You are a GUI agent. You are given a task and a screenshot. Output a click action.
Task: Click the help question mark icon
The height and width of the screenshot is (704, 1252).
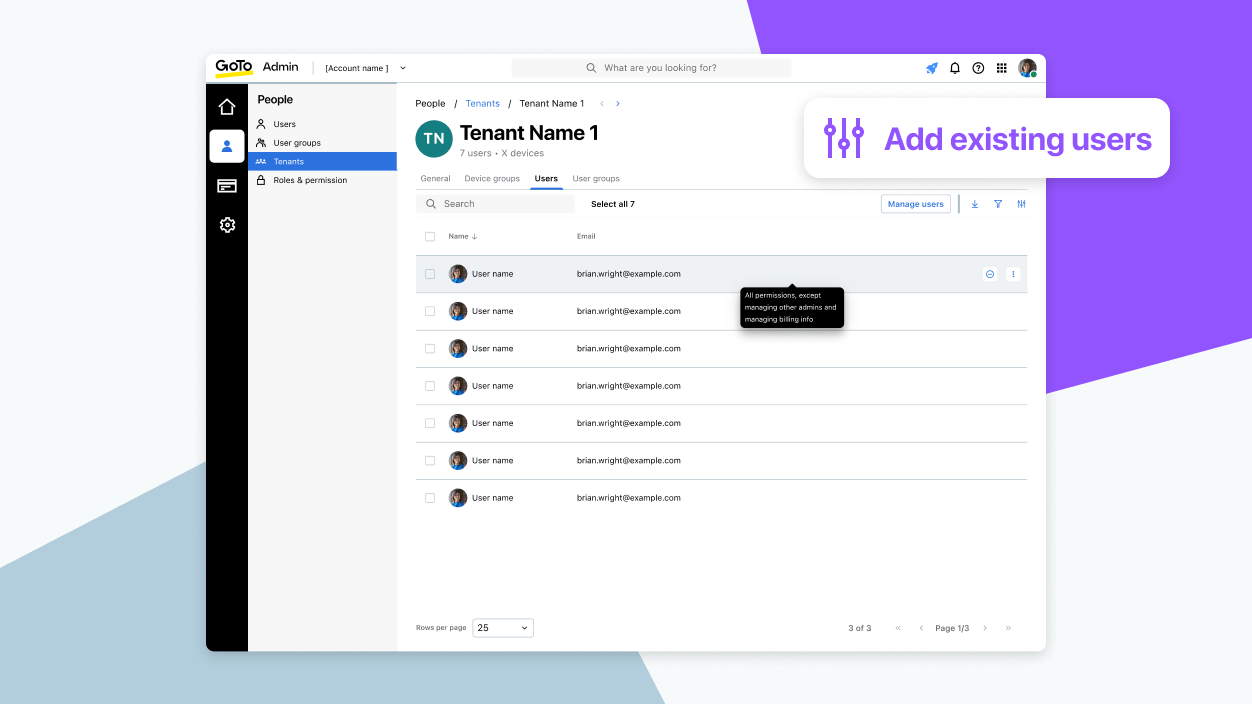[x=978, y=67]
